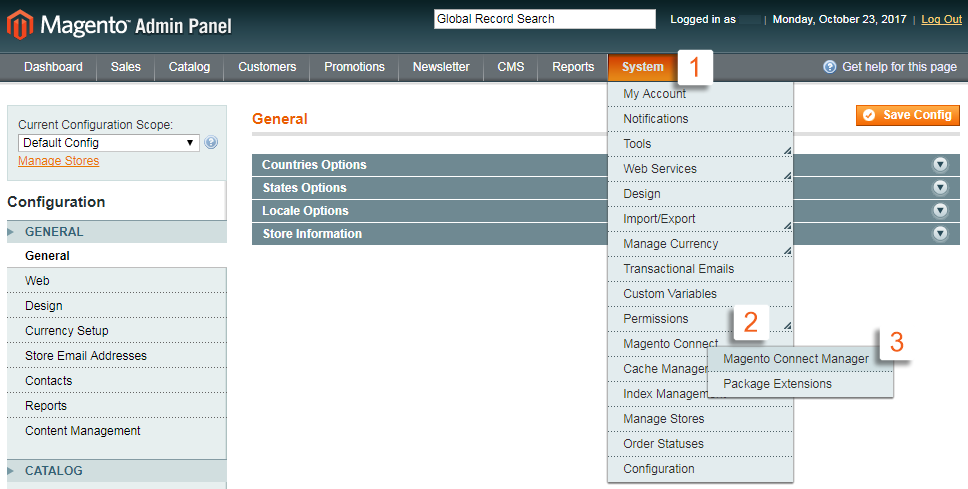Open the Newsletter menu
The image size is (968, 489).
click(441, 67)
